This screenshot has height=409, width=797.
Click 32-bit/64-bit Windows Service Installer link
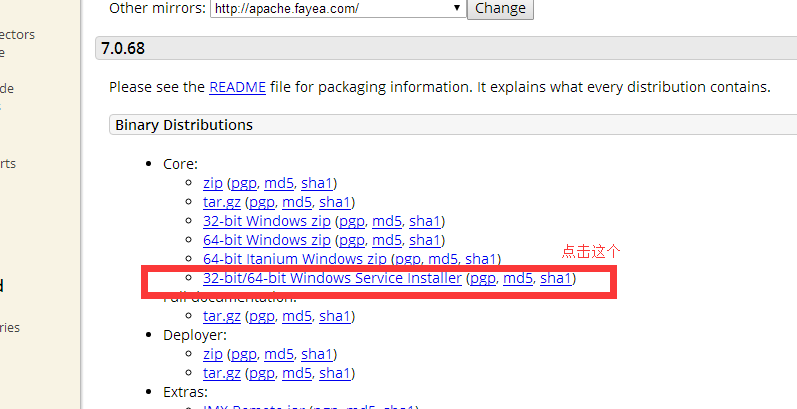coord(332,278)
